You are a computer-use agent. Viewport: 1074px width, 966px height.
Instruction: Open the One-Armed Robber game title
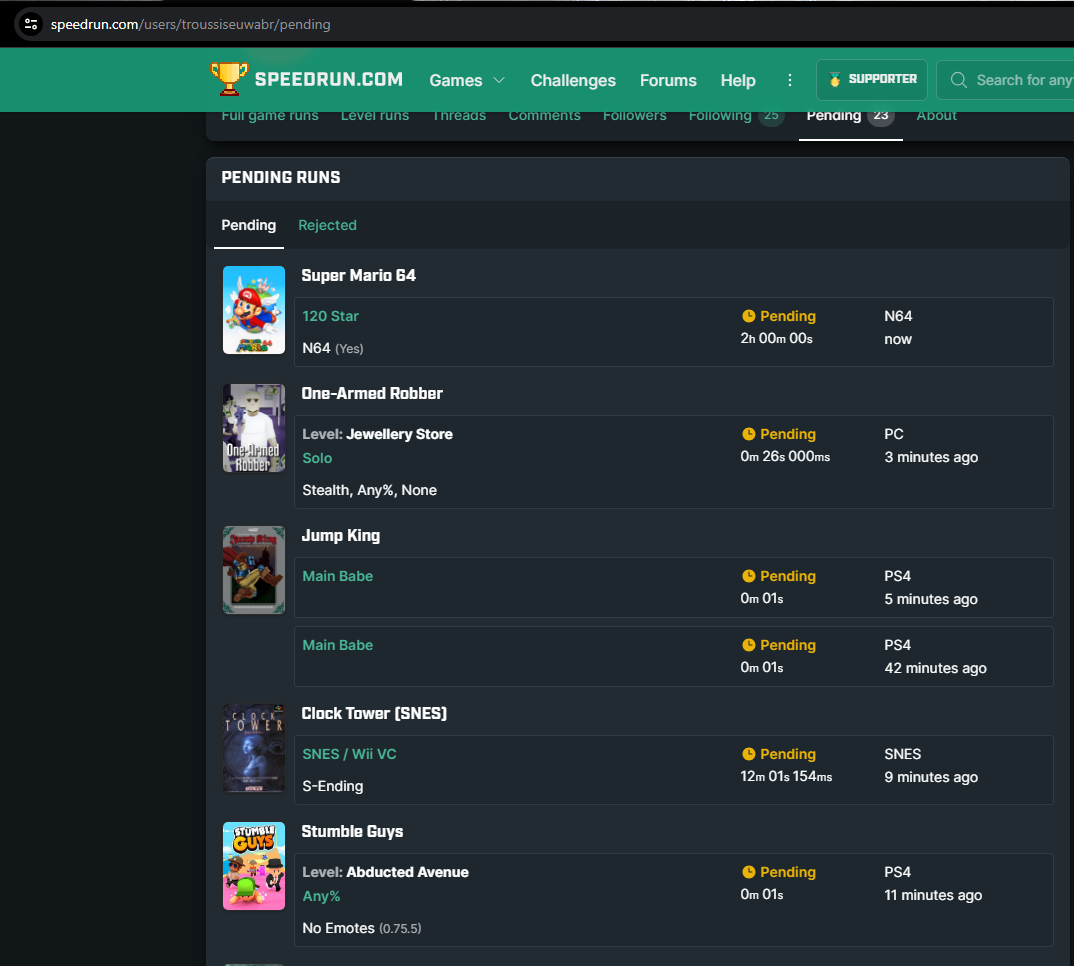(x=372, y=393)
